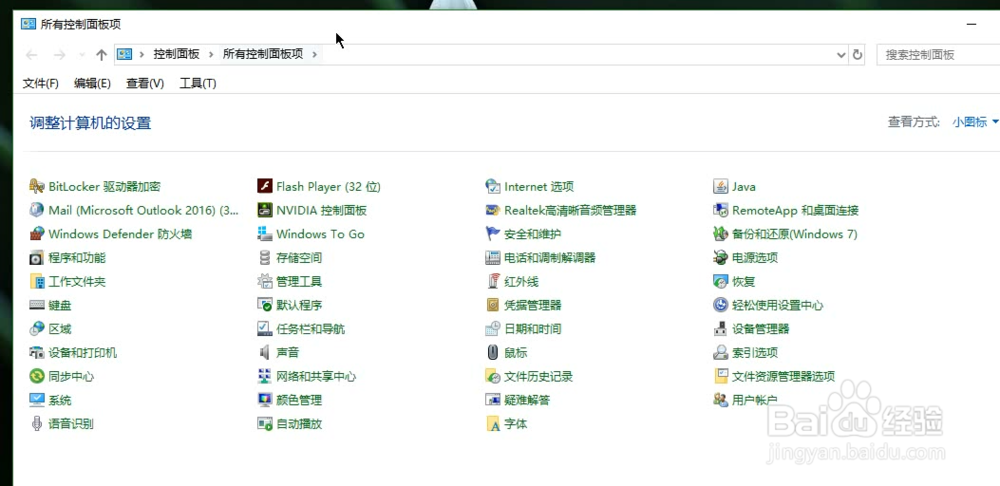
Task: Open the 设备管理器 icon
Action: [x=721, y=328]
